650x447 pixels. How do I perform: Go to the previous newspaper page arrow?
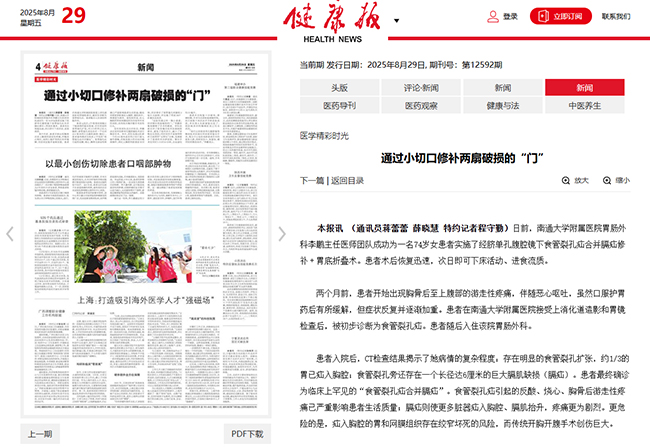[10, 234]
